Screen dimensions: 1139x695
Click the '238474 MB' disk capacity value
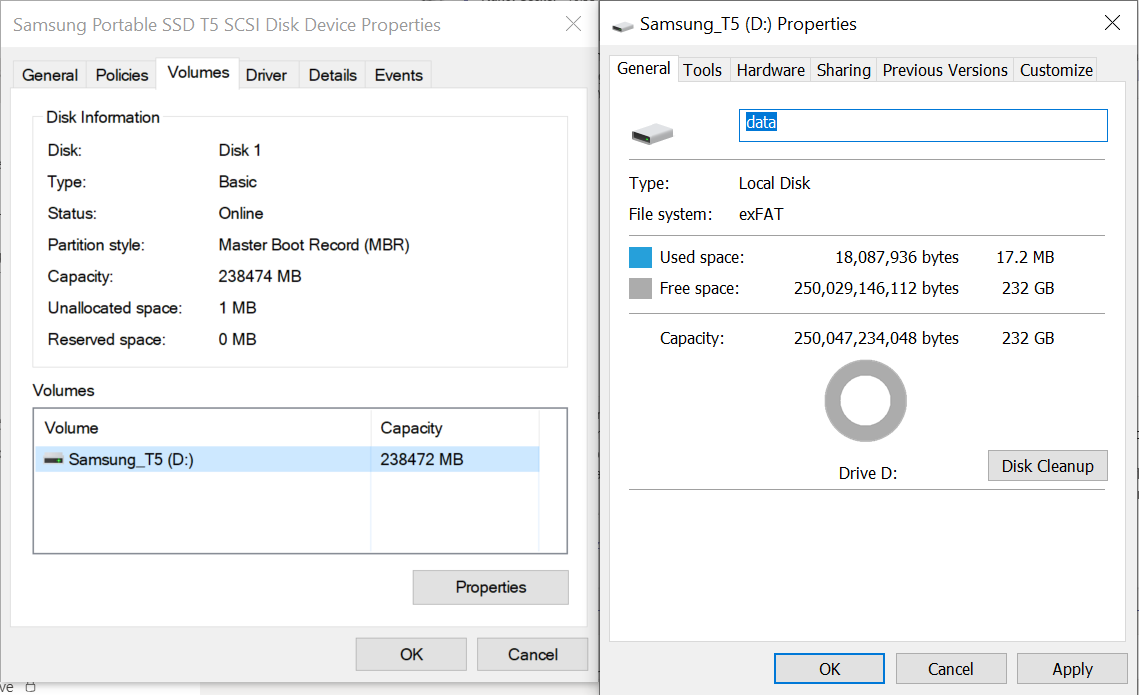pyautogui.click(x=260, y=276)
